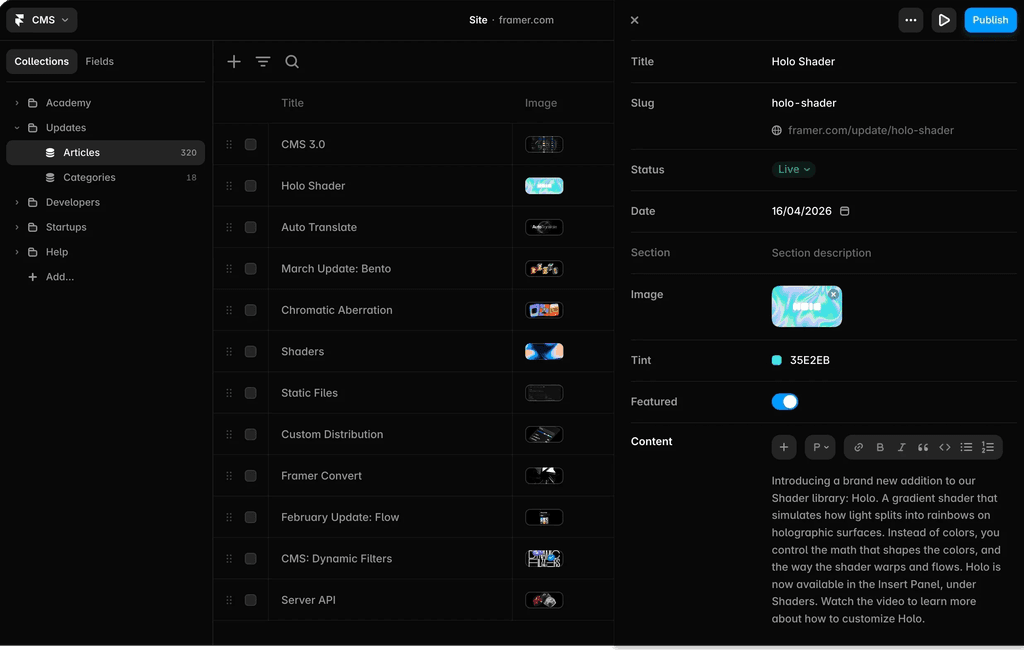
Task: Click the plus icon beside Add...
Action: 33,277
